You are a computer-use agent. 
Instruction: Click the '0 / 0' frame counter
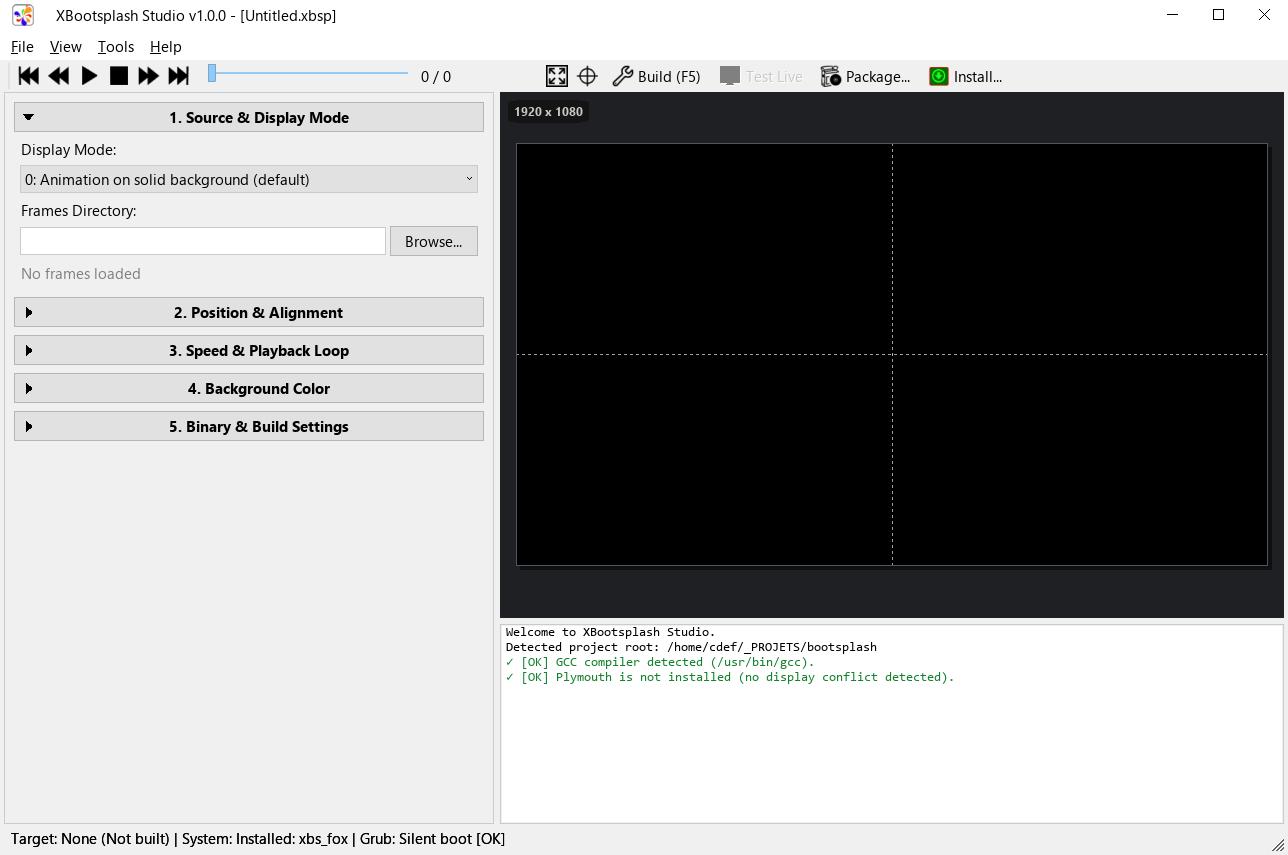(x=436, y=76)
